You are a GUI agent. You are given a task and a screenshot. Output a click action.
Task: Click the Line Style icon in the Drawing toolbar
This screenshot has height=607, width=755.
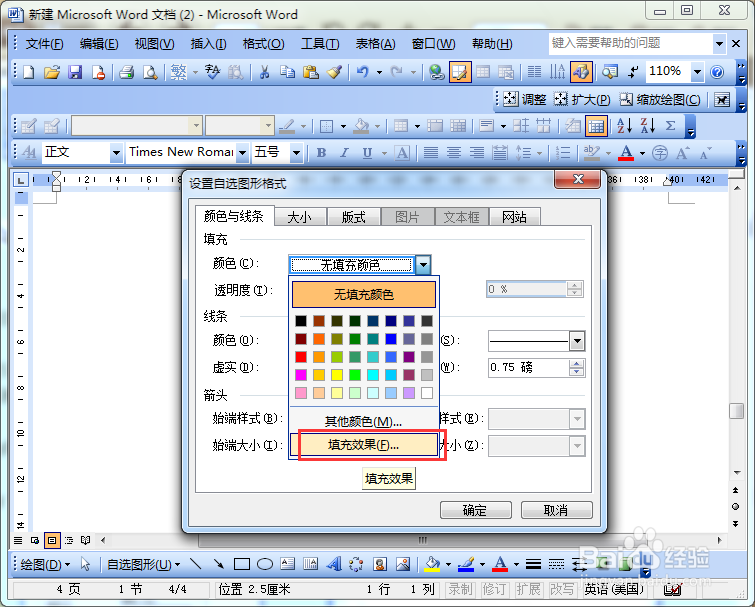[533, 564]
